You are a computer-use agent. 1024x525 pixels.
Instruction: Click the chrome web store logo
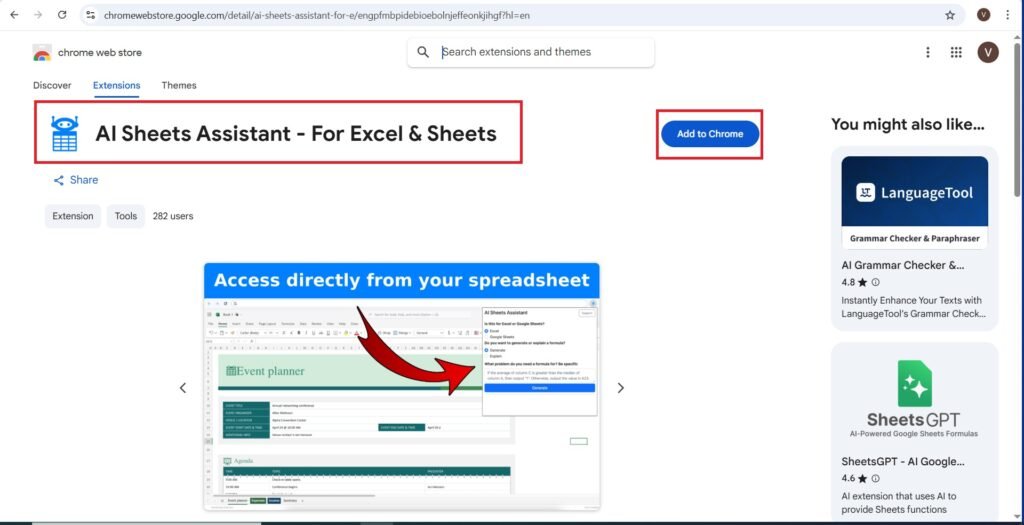pyautogui.click(x=42, y=53)
